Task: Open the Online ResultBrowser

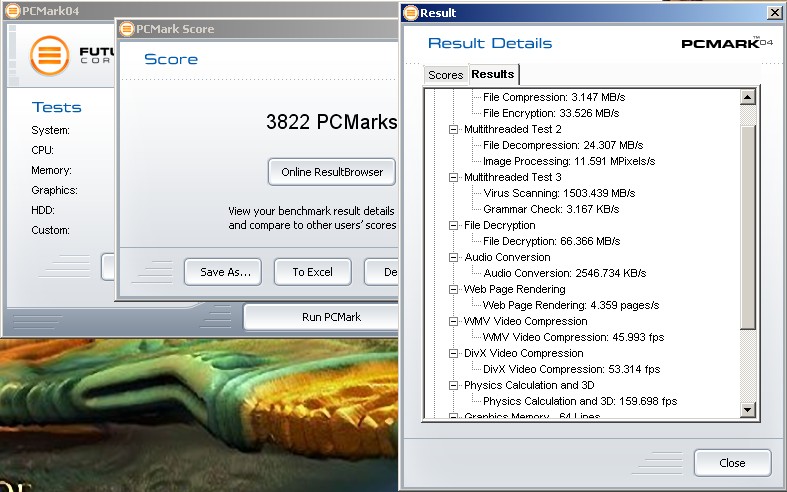Action: [x=332, y=172]
